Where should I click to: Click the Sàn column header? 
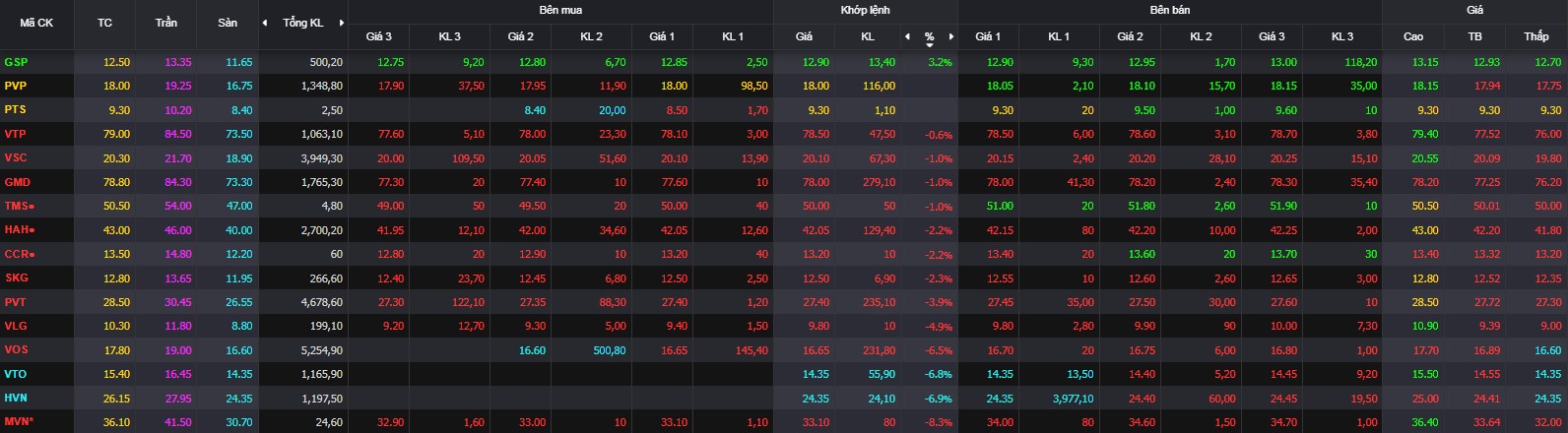(228, 23)
